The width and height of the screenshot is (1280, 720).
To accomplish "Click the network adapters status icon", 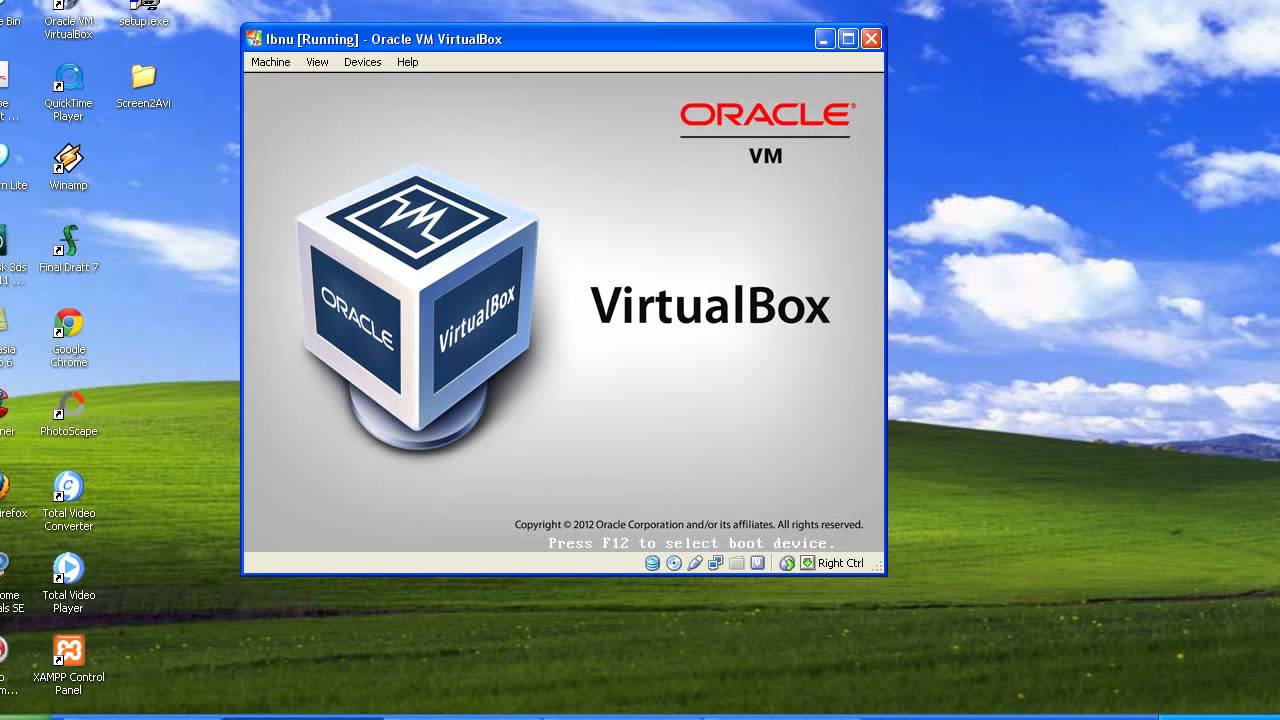I will (715, 563).
